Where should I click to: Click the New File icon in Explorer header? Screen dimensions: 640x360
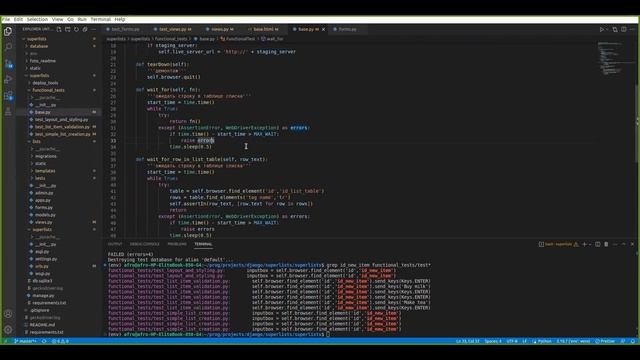coord(59,29)
